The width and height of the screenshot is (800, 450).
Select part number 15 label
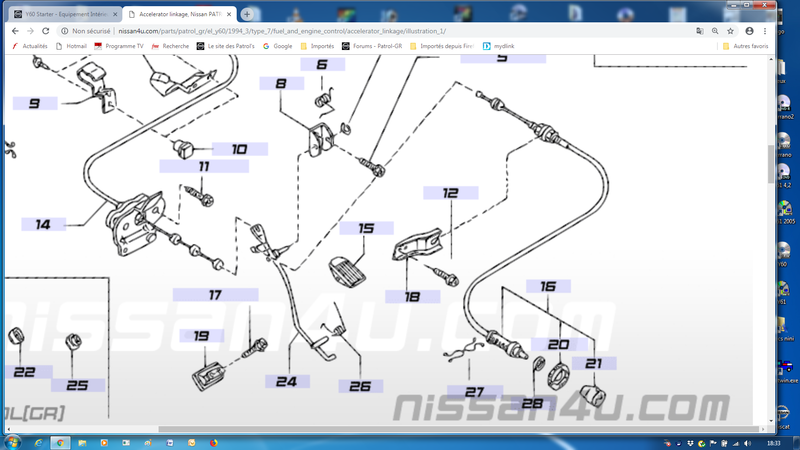[x=366, y=228]
